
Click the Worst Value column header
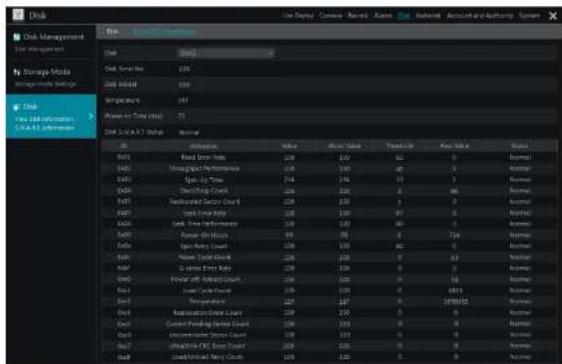pos(344,146)
